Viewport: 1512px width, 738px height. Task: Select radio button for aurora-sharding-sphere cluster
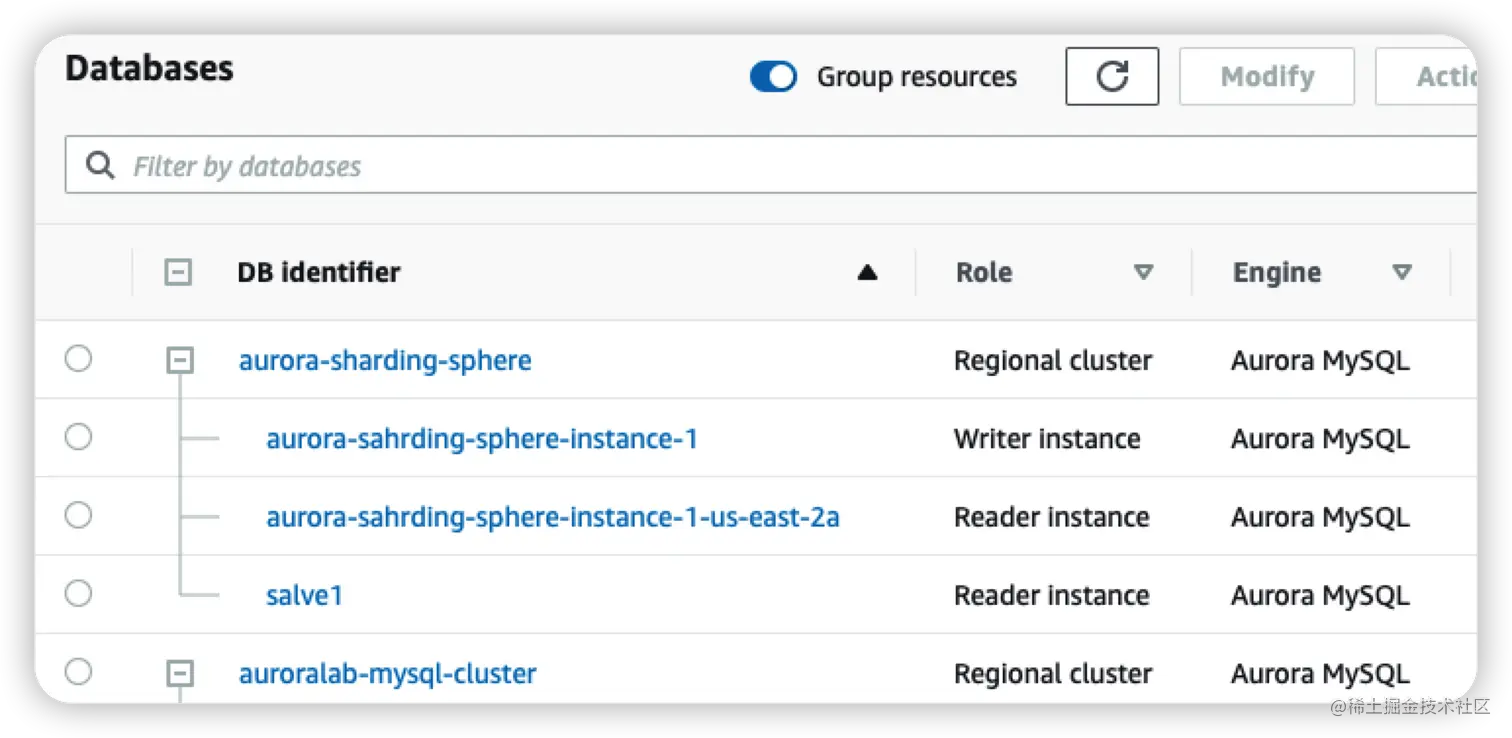[79, 359]
